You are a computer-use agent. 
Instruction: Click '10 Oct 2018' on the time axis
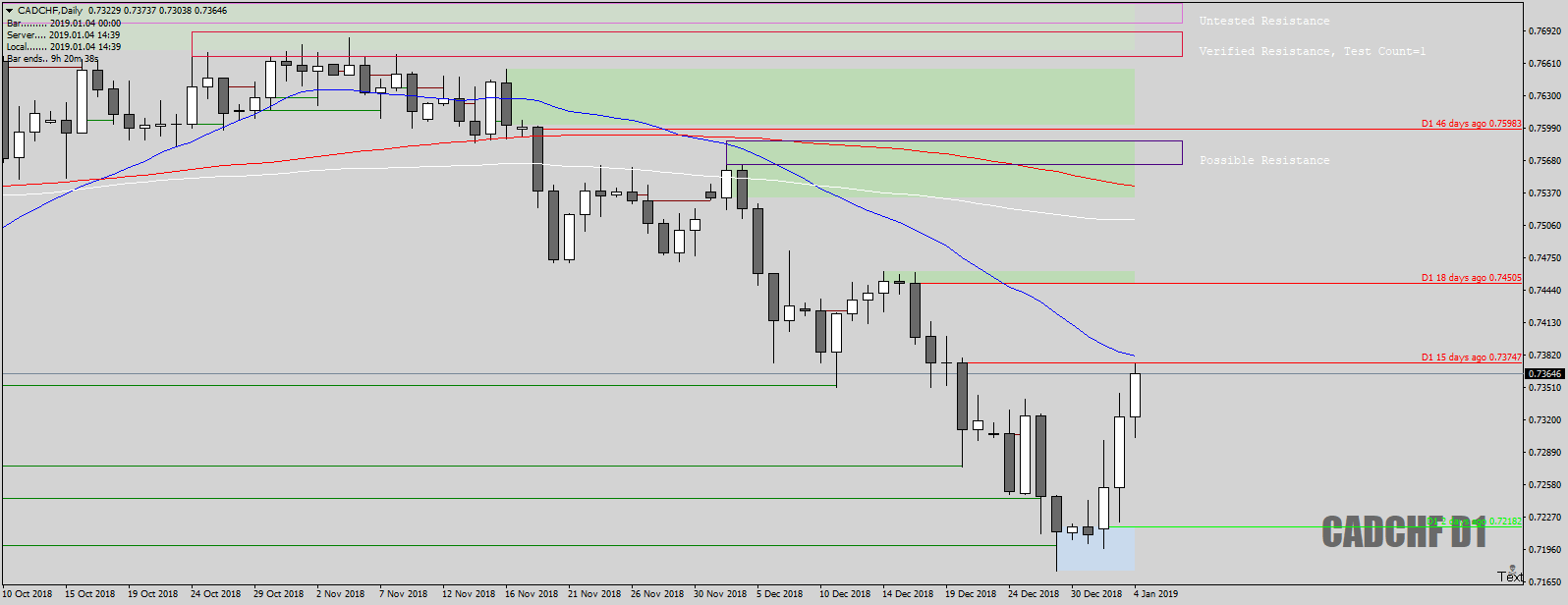tap(28, 594)
